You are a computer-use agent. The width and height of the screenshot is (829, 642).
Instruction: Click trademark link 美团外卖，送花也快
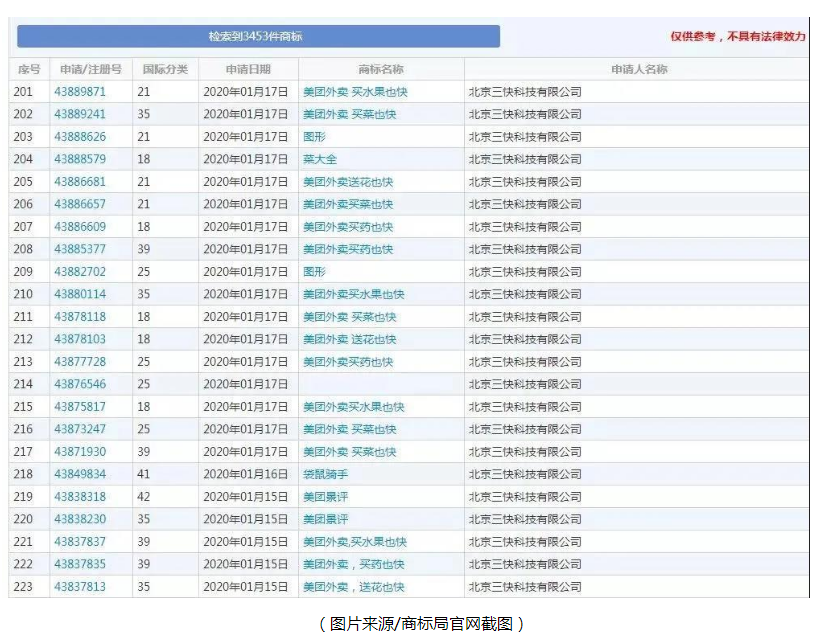pyautogui.click(x=350, y=586)
